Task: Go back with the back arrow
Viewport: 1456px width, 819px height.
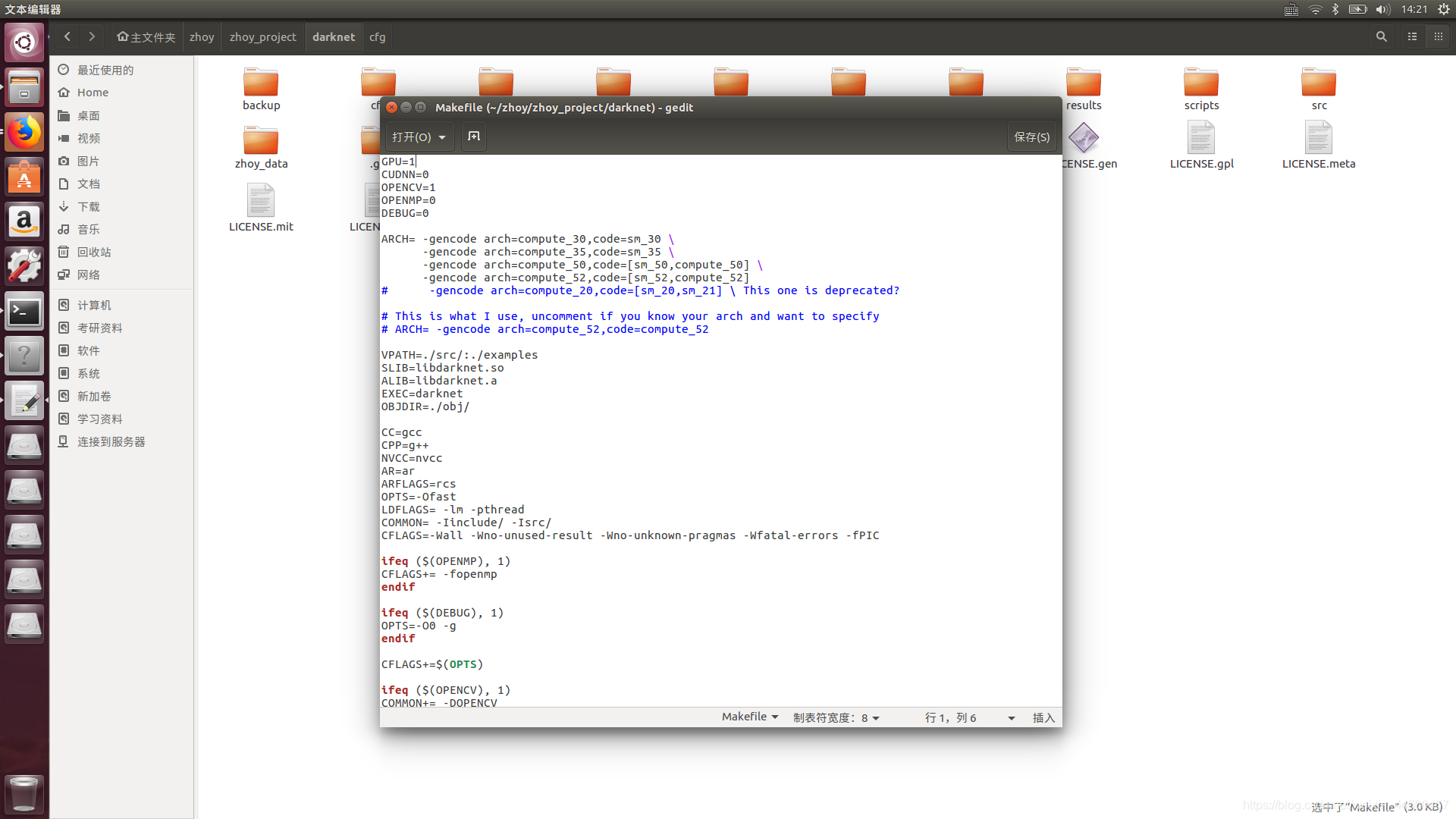Action: (x=67, y=36)
